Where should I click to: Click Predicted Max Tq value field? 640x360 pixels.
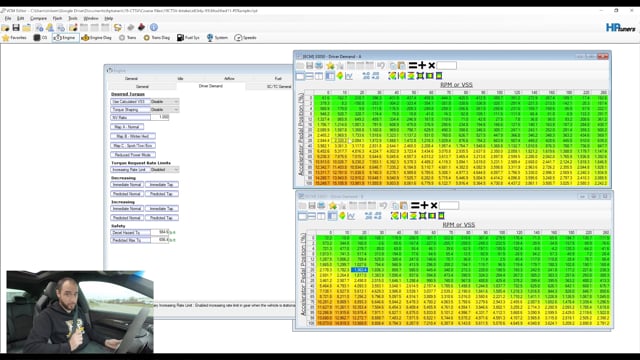pos(160,240)
